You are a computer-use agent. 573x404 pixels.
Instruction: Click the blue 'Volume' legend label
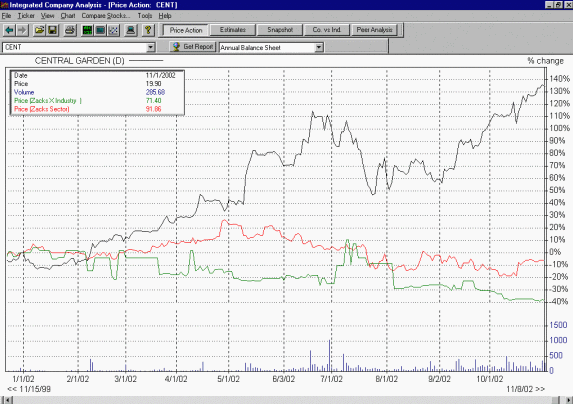pos(24,92)
